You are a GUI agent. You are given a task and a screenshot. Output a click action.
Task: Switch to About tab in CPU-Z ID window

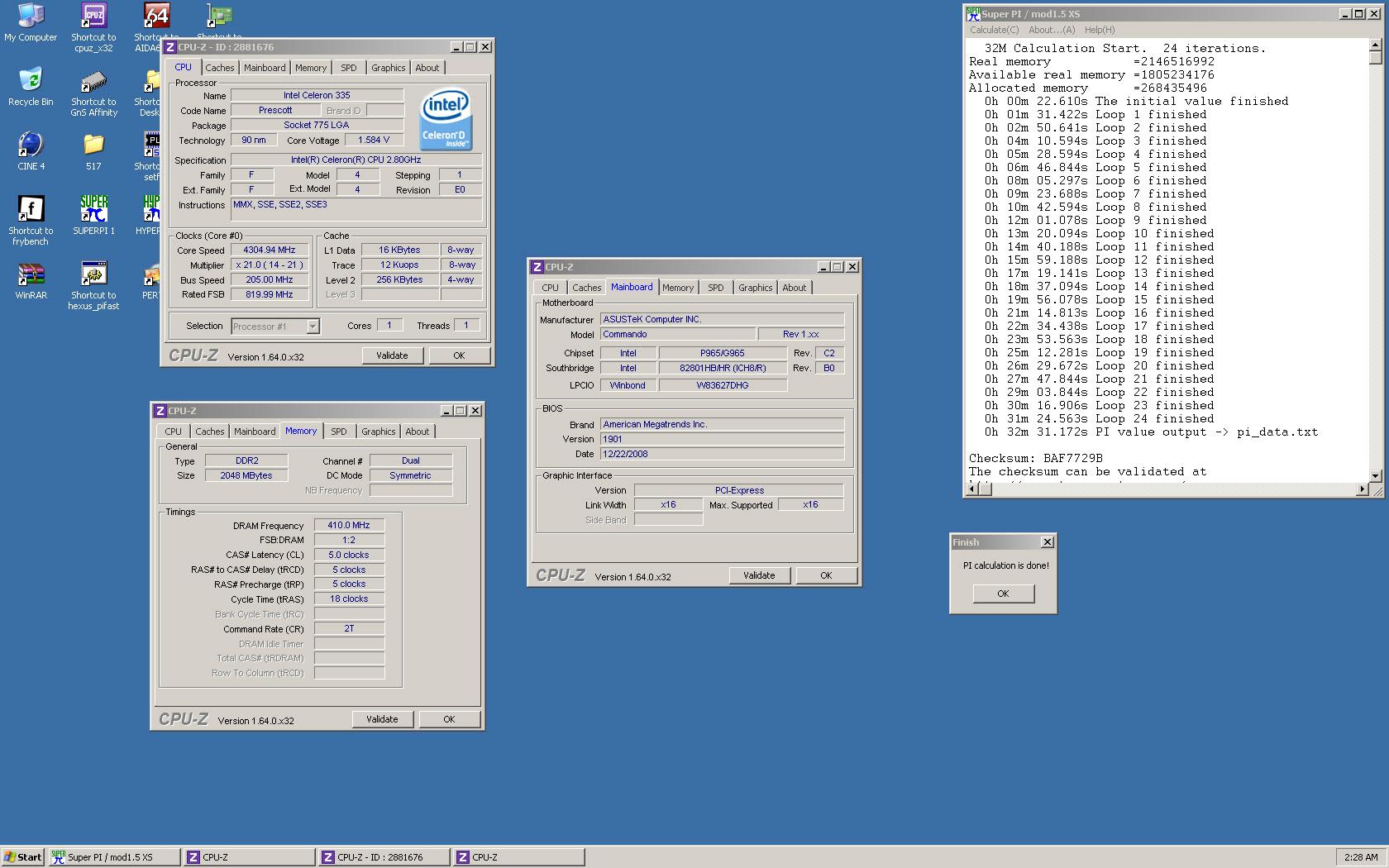[427, 68]
